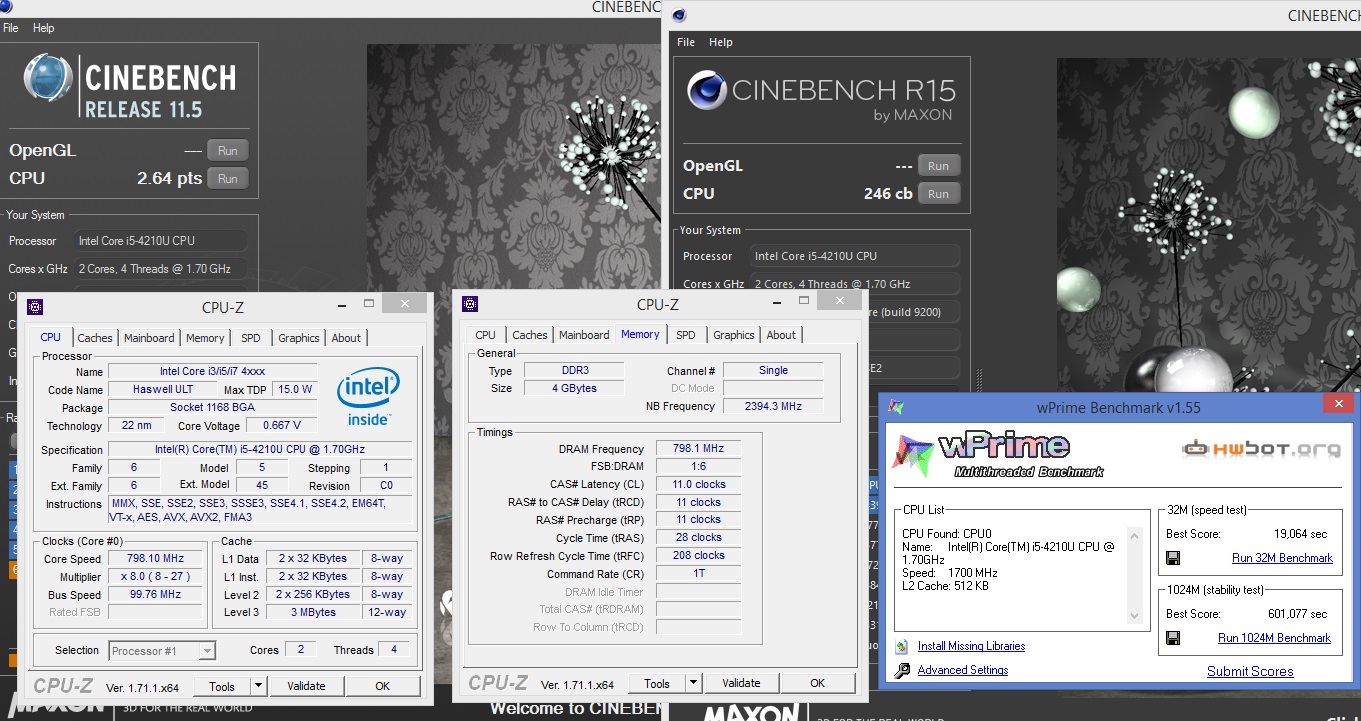The image size is (1361, 721).
Task: Switch to the CPU tab in CPU-Z's Memory tab window
Action: 485,335
